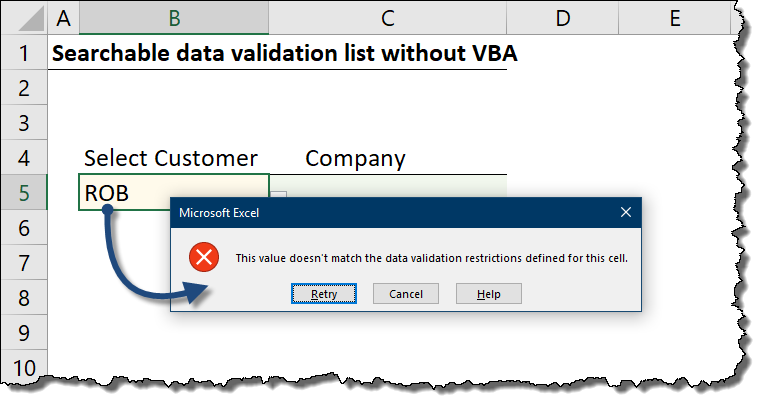This screenshot has height=407, width=764.
Task: Select row 5 header
Action: tap(24, 193)
